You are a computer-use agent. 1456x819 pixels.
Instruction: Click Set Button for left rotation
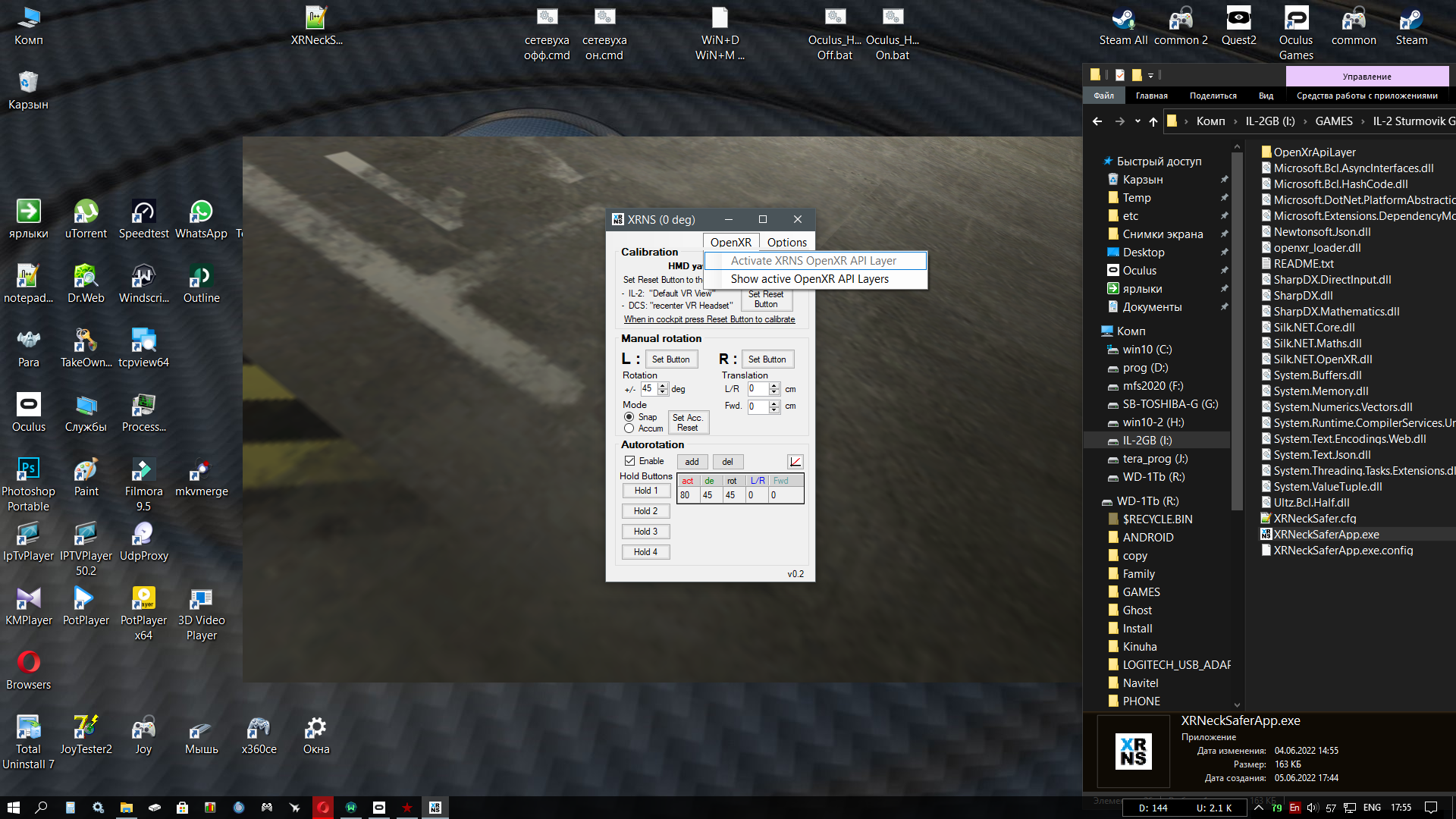tap(671, 359)
